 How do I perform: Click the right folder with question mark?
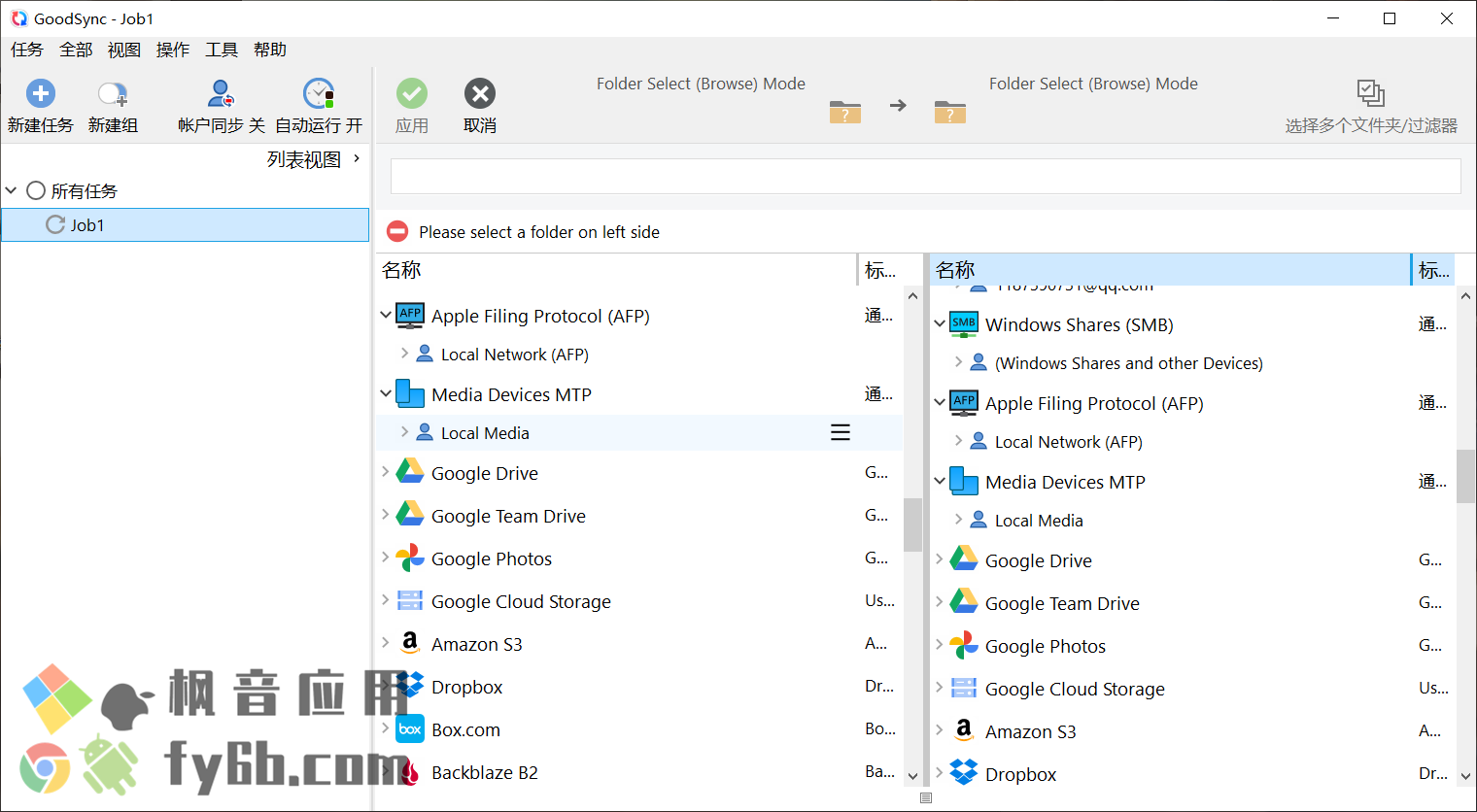(950, 112)
